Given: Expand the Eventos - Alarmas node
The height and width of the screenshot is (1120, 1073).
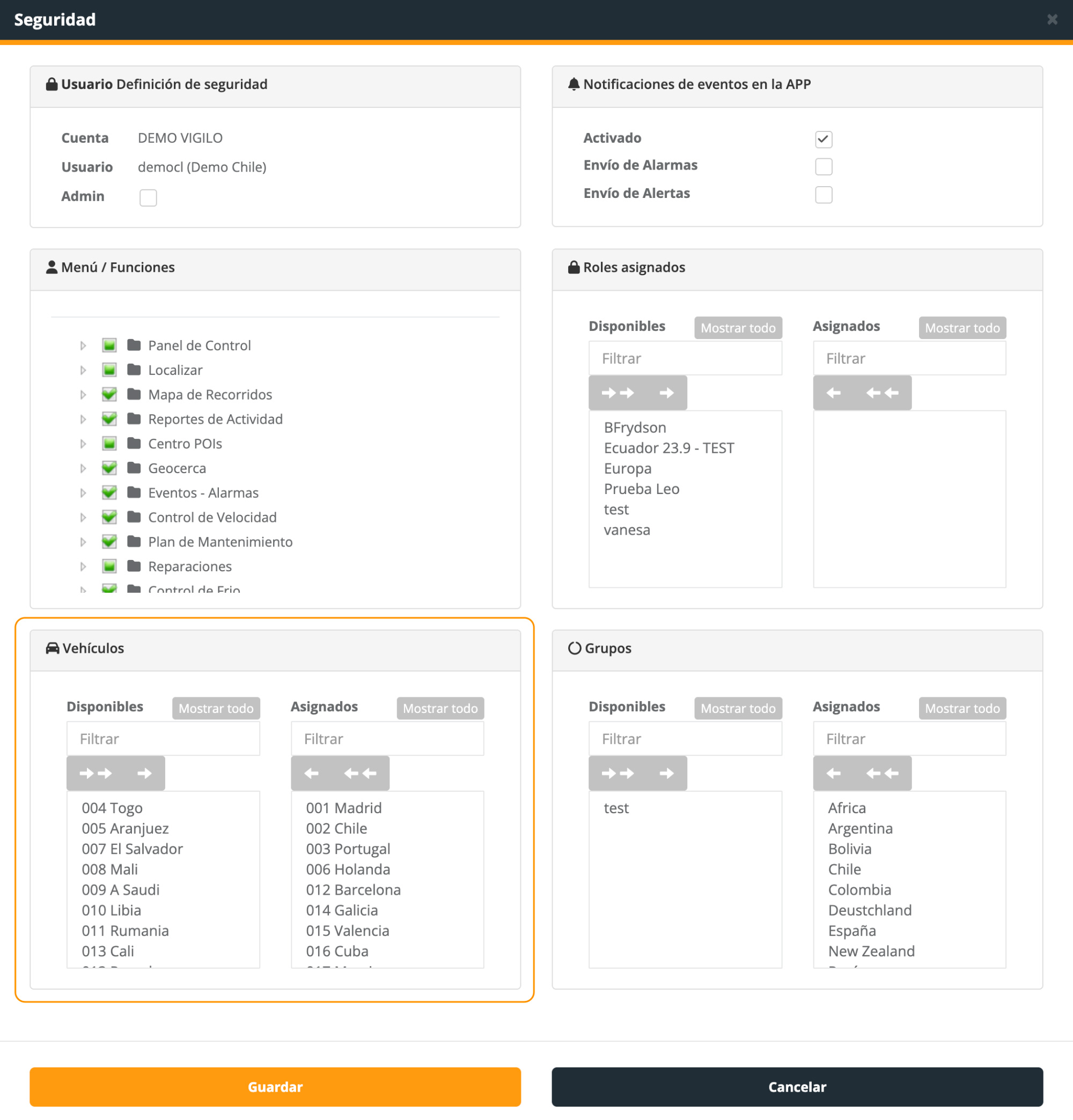Looking at the screenshot, I should point(84,492).
